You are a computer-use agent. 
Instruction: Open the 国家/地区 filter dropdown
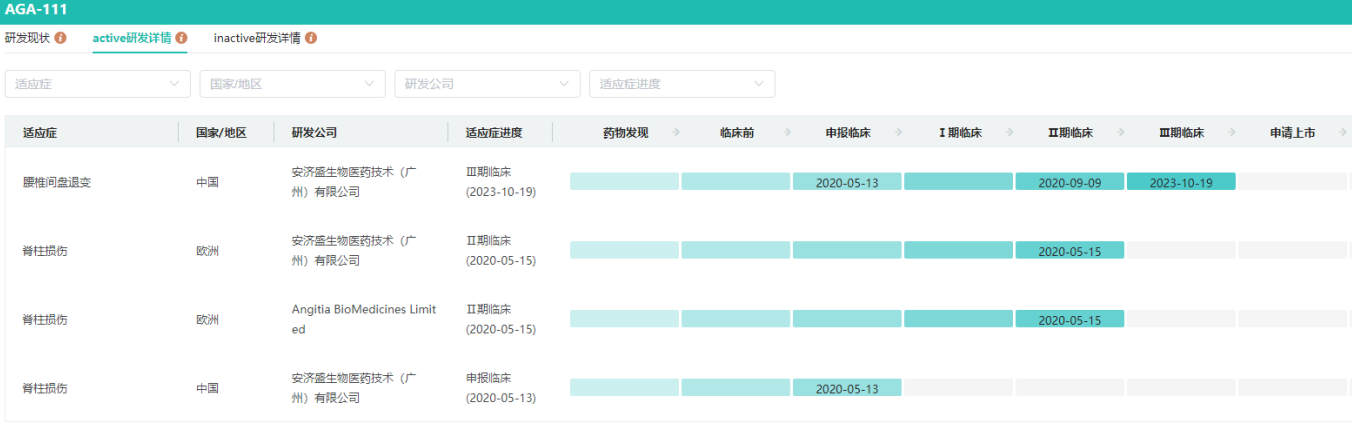click(292, 84)
